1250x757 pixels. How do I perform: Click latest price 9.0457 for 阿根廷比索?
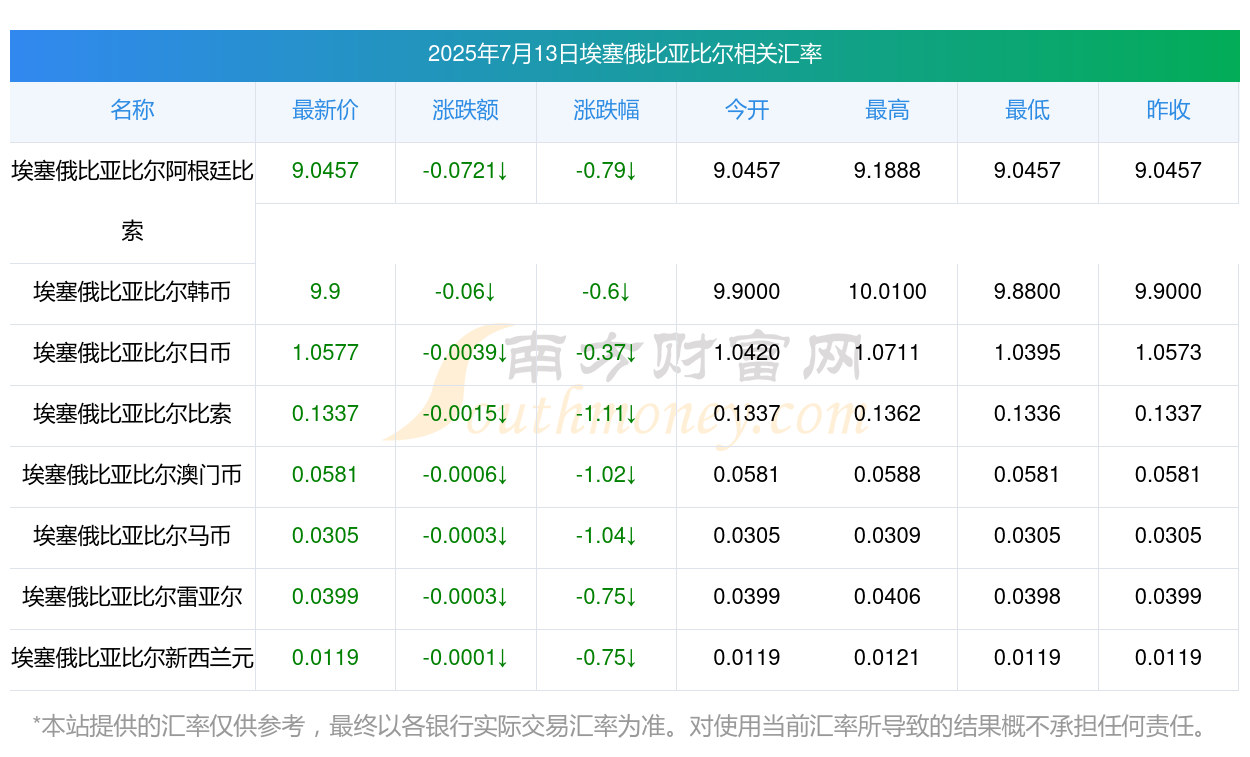click(x=325, y=171)
